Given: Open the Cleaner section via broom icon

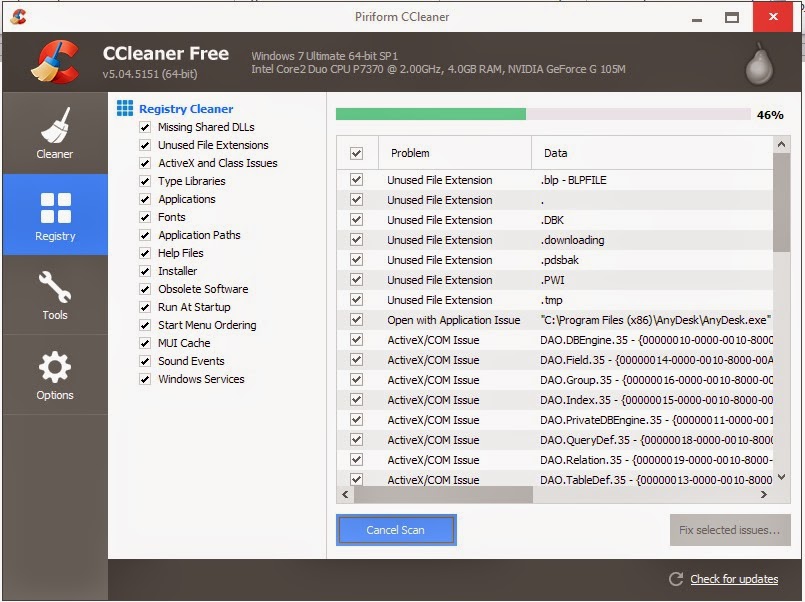Looking at the screenshot, I should [55, 125].
